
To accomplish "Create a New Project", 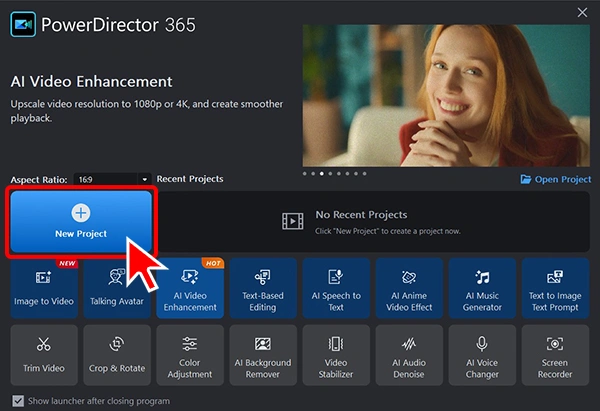I will (x=81, y=222).
